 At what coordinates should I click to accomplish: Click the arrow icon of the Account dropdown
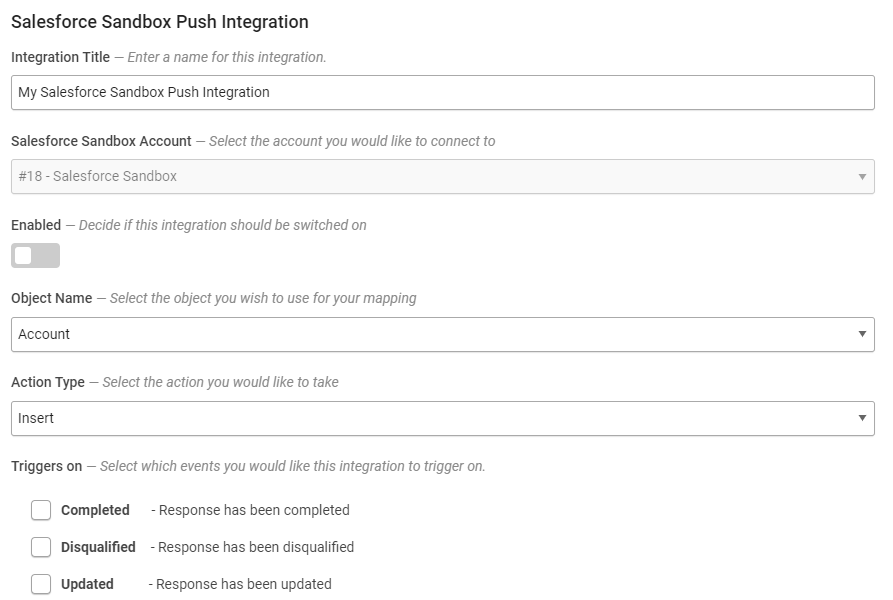(862, 334)
